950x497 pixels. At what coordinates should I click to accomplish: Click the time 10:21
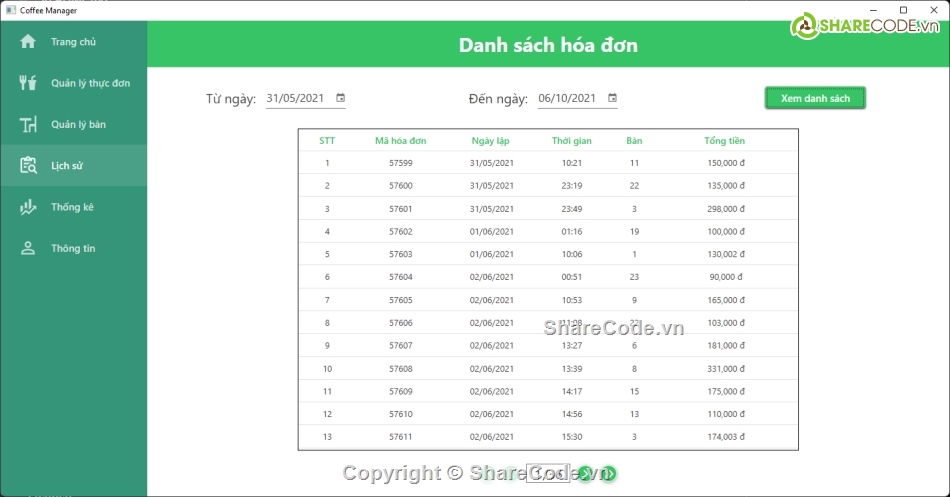pyautogui.click(x=571, y=163)
